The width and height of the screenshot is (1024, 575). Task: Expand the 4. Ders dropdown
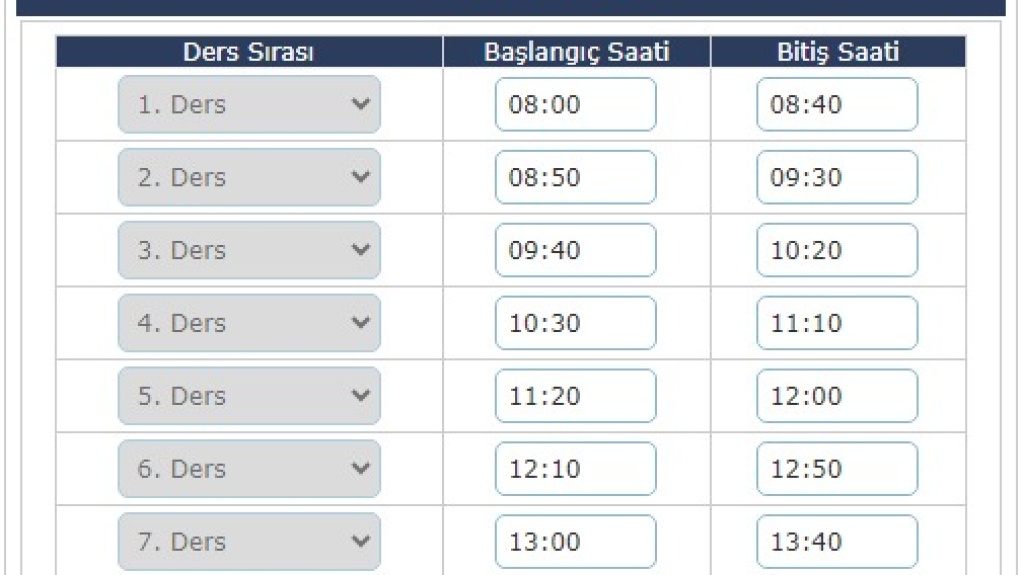point(249,323)
